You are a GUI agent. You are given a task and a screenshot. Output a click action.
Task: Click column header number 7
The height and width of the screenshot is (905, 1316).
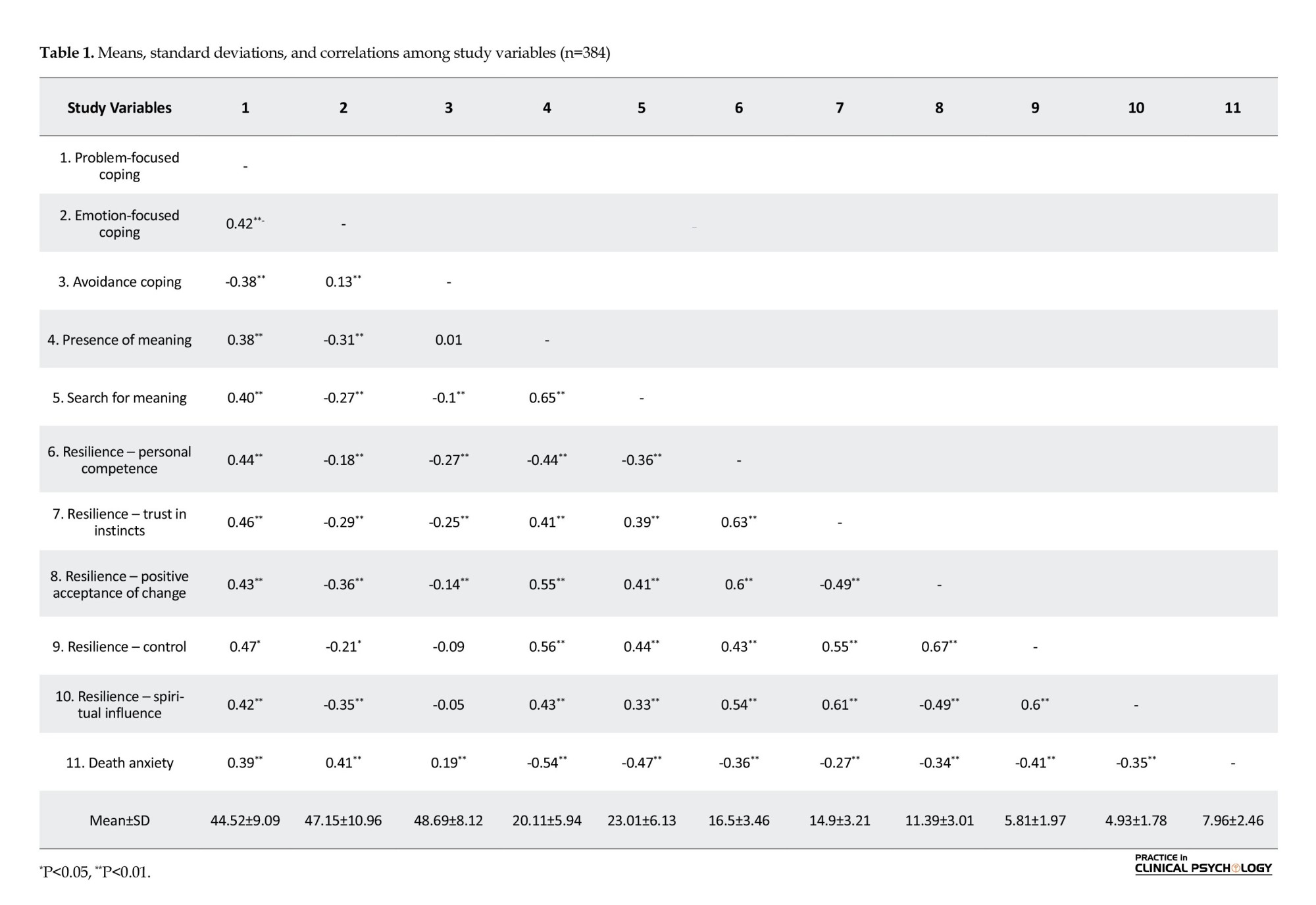[840, 108]
